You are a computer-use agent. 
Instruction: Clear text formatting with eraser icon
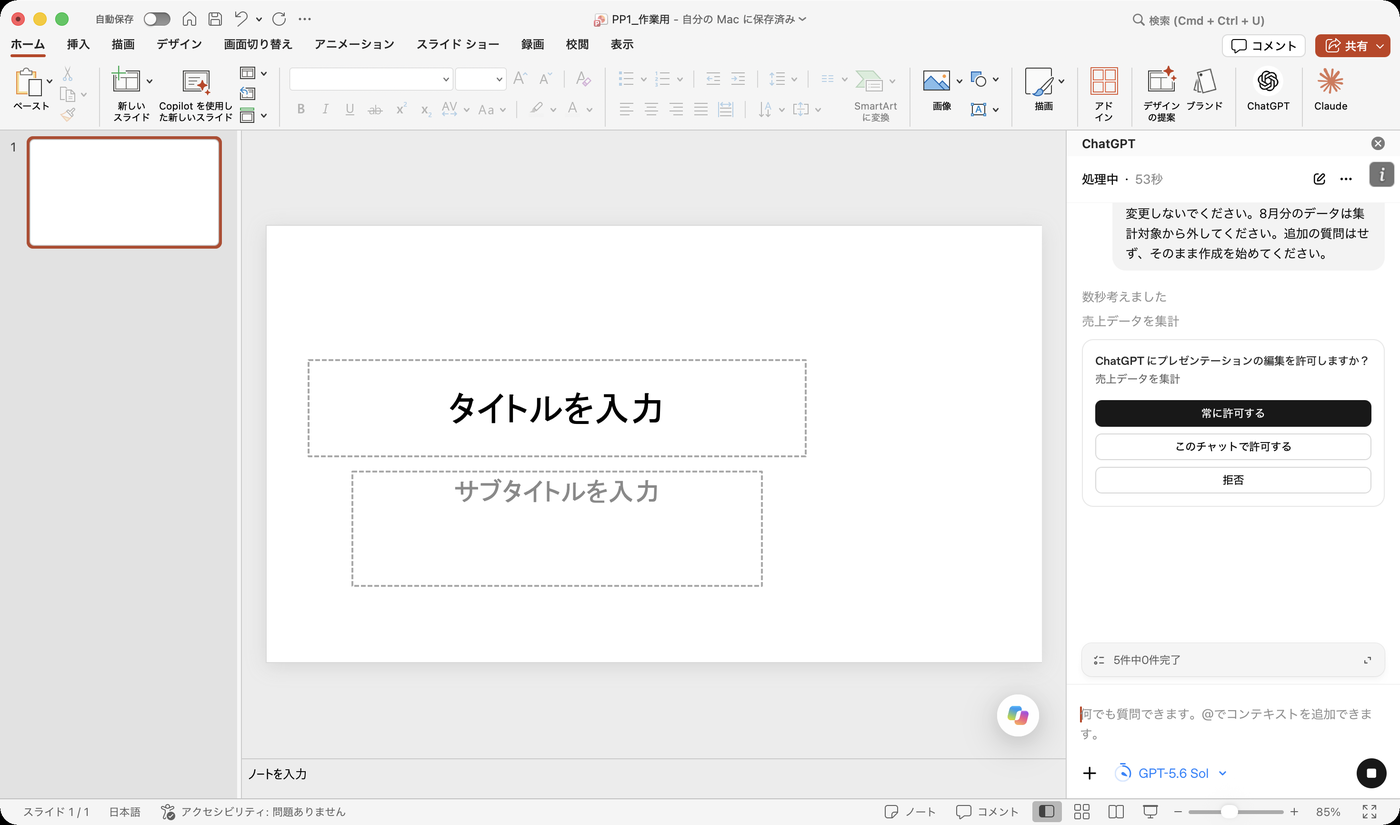[584, 79]
